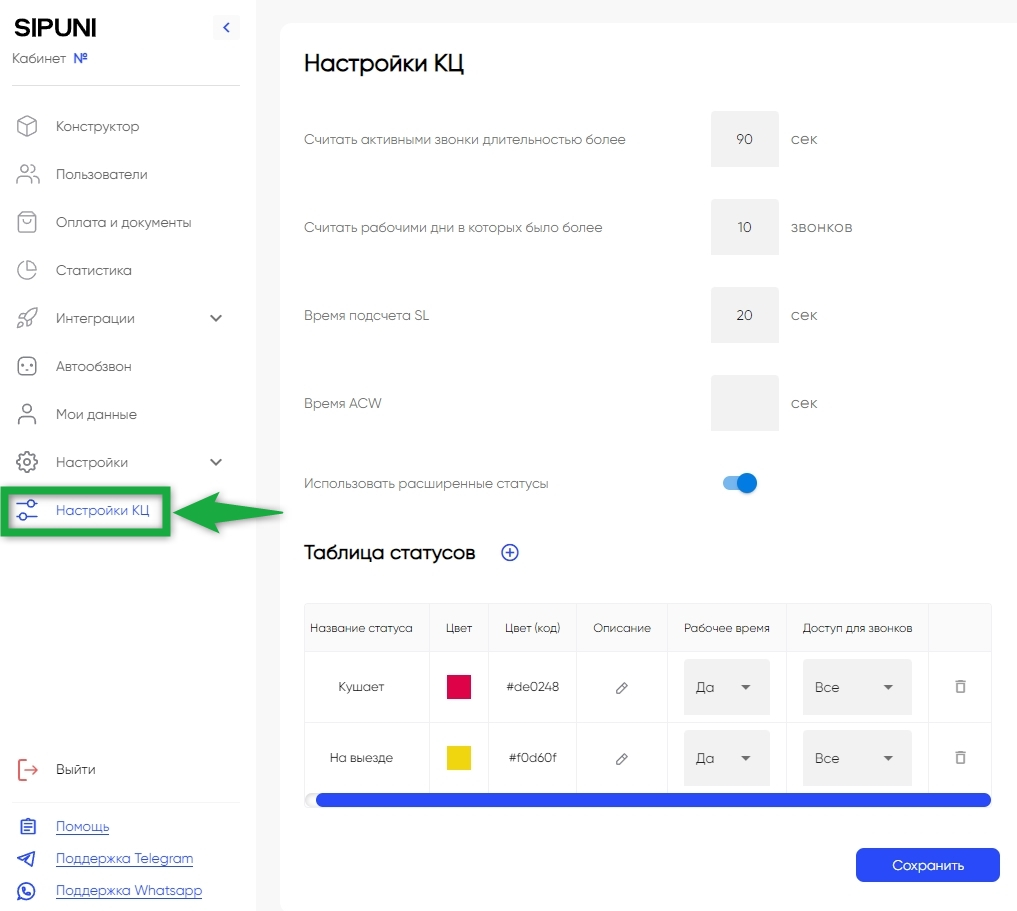Screen dimensions: 1017x911
Task: Click color code #f0d60f cell
Action: coord(532,757)
